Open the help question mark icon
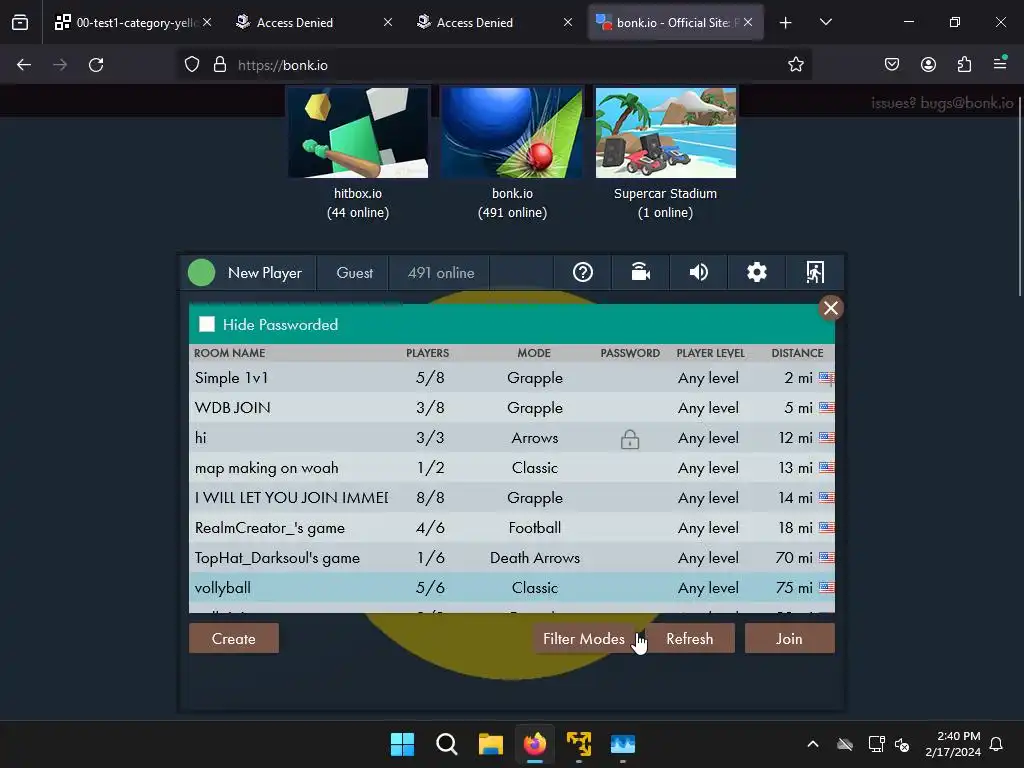Image resolution: width=1024 pixels, height=768 pixels. coord(583,272)
